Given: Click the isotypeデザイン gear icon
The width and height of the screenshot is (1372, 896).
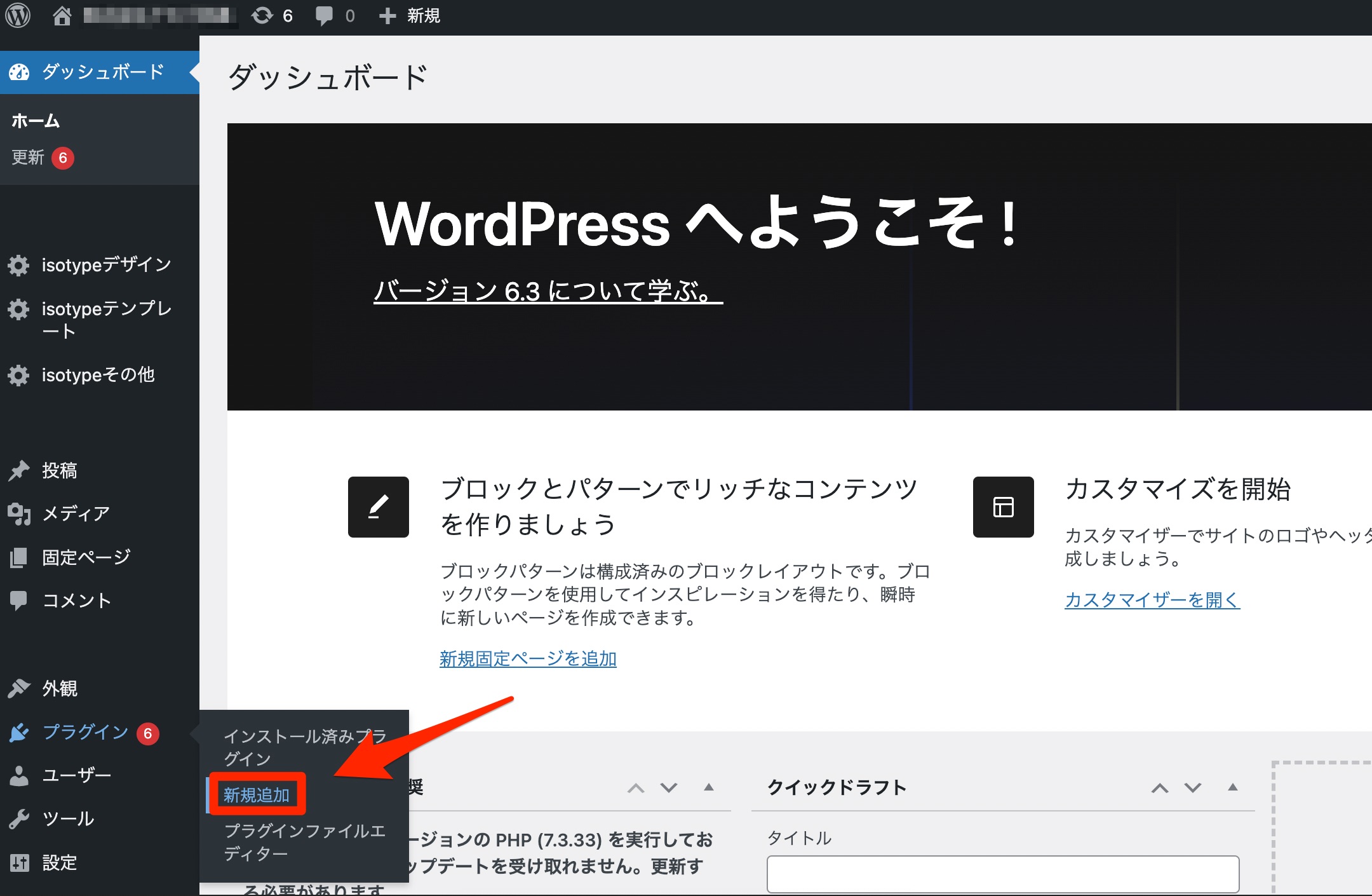Looking at the screenshot, I should [x=18, y=265].
